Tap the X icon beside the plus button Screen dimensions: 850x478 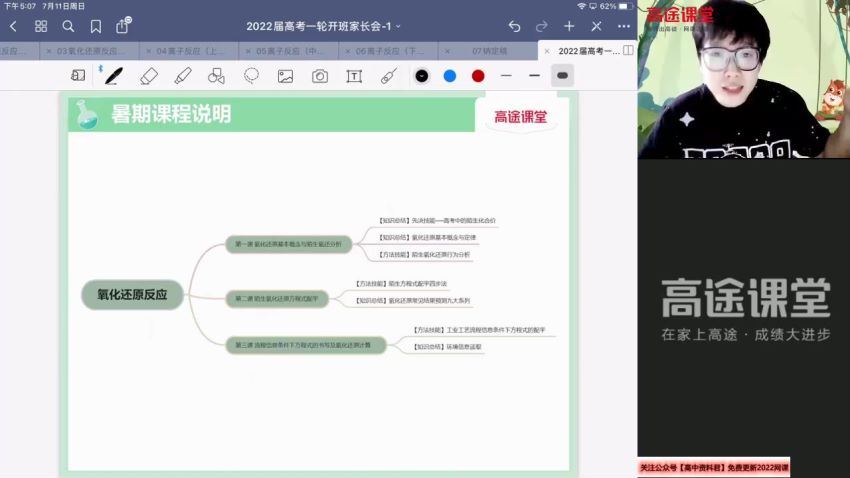coord(596,26)
